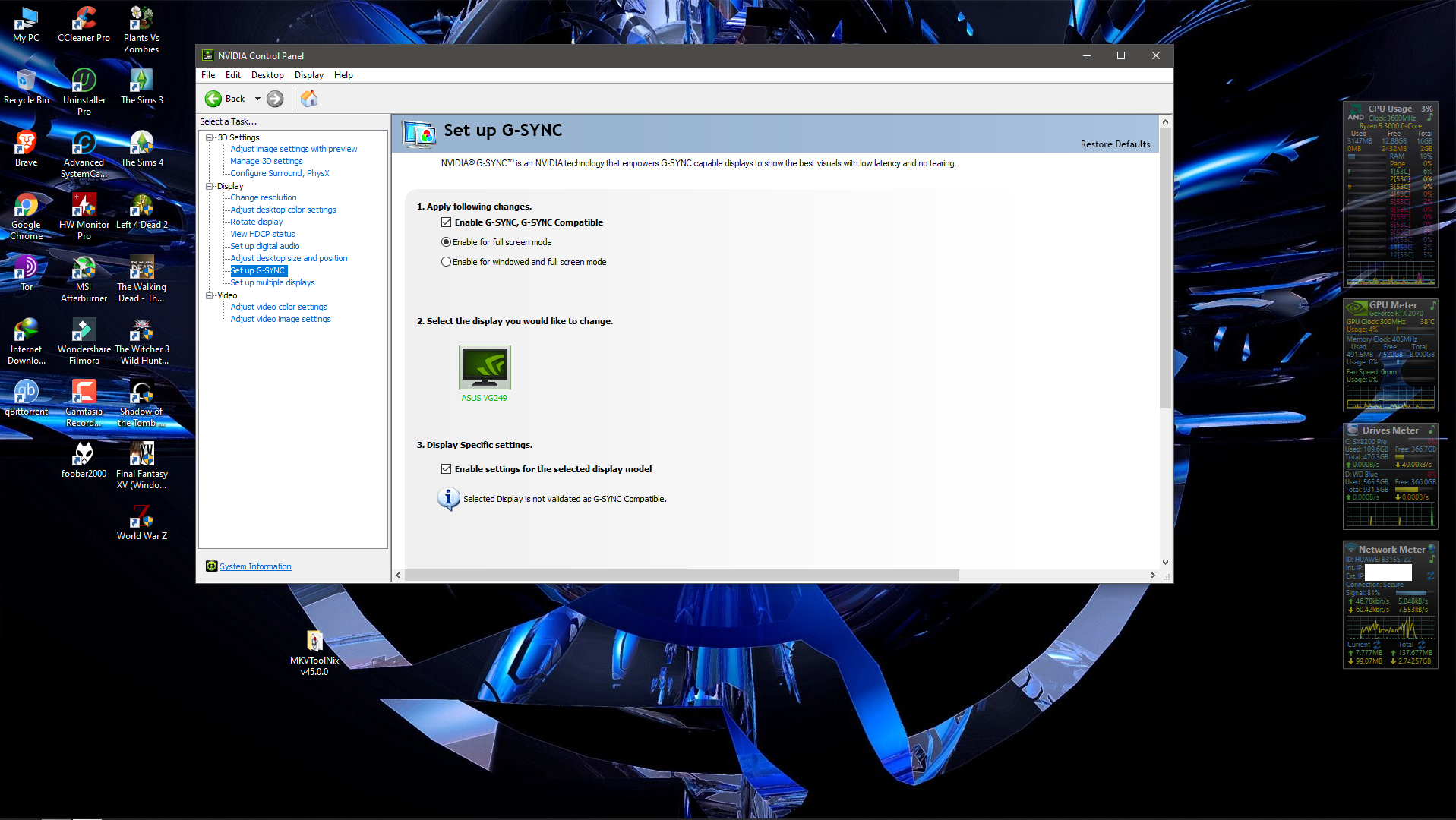Click the green Back arrow icon

[213, 99]
